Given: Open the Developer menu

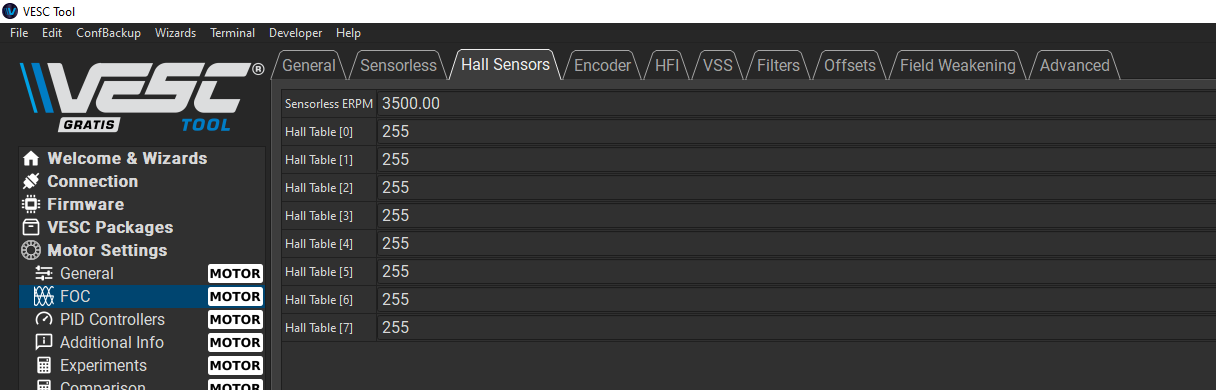Looking at the screenshot, I should point(296,33).
